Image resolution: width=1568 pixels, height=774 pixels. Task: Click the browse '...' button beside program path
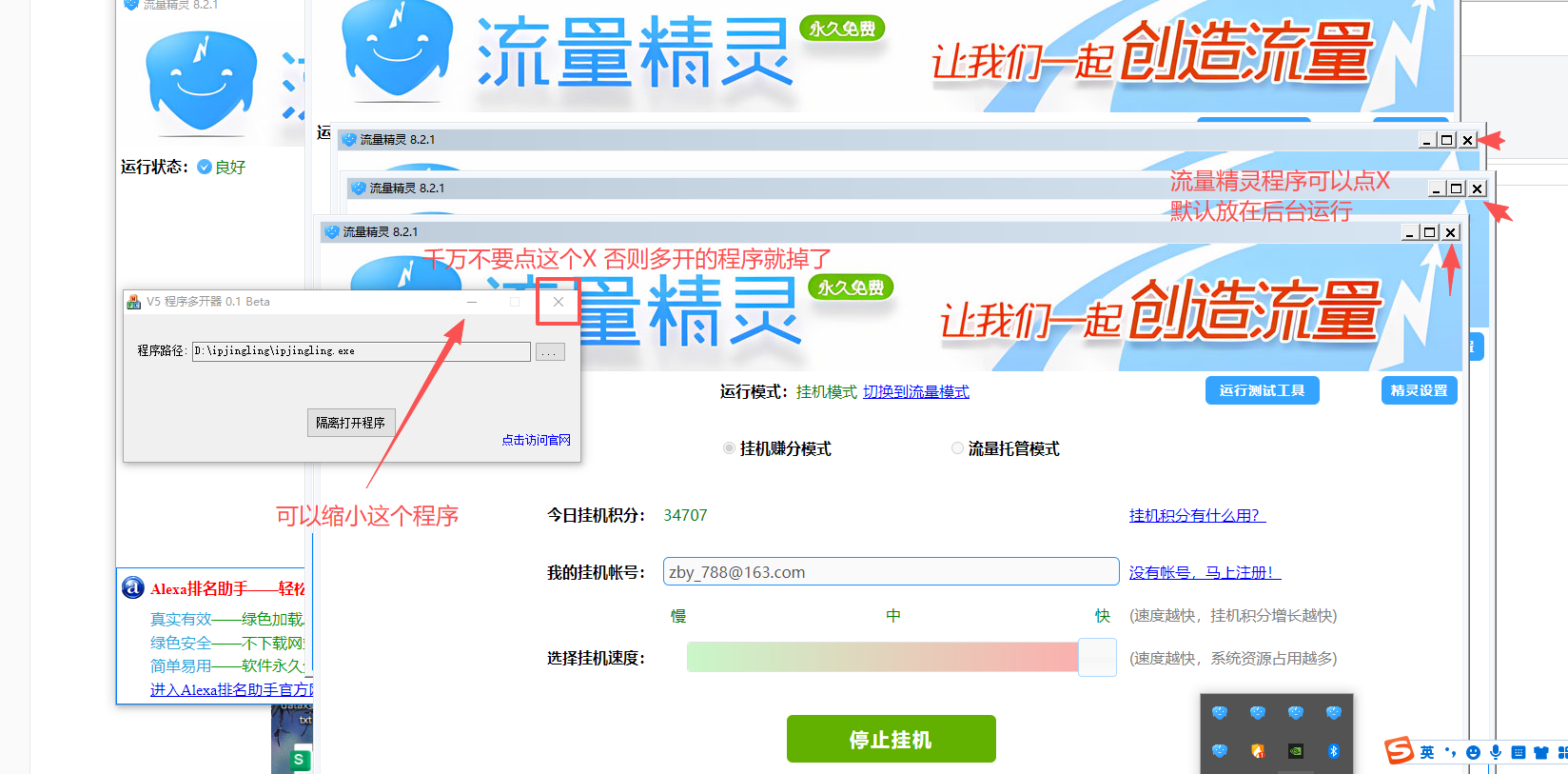550,352
